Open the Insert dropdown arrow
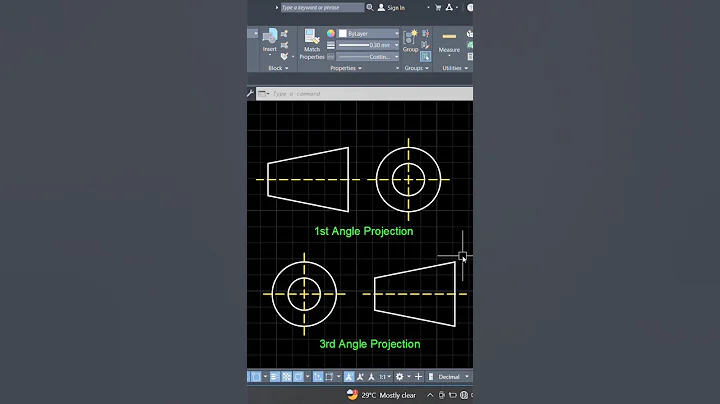Screen dimensions: 720x404 point(270,55)
